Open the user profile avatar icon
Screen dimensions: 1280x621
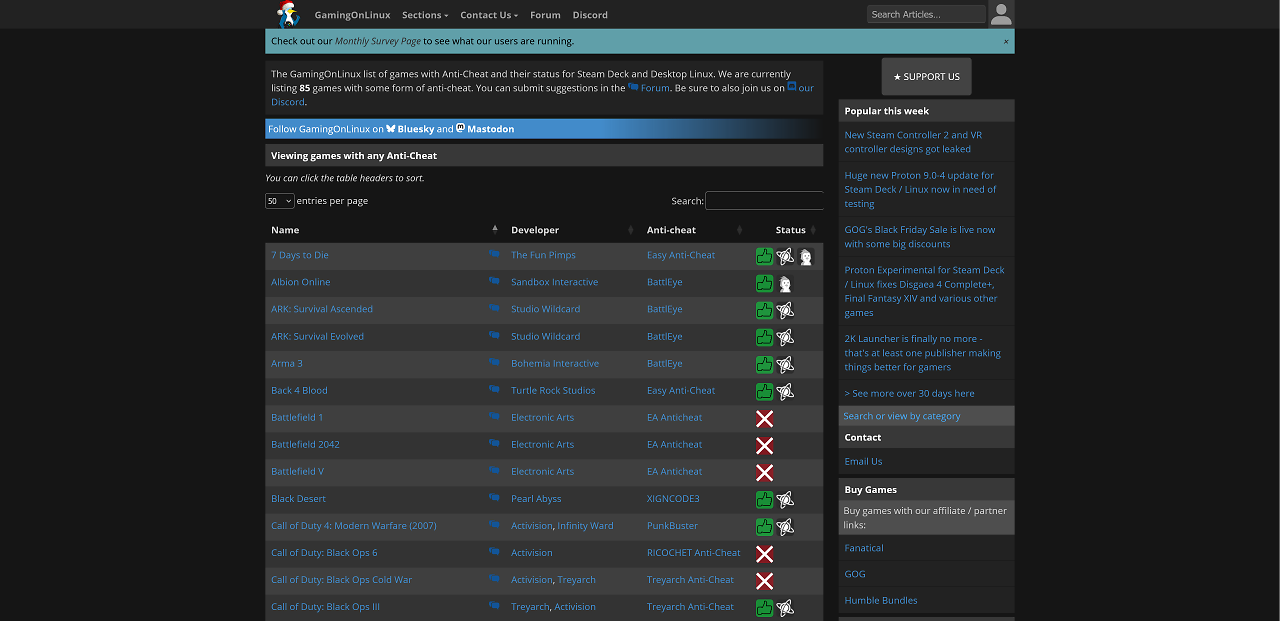[1001, 14]
